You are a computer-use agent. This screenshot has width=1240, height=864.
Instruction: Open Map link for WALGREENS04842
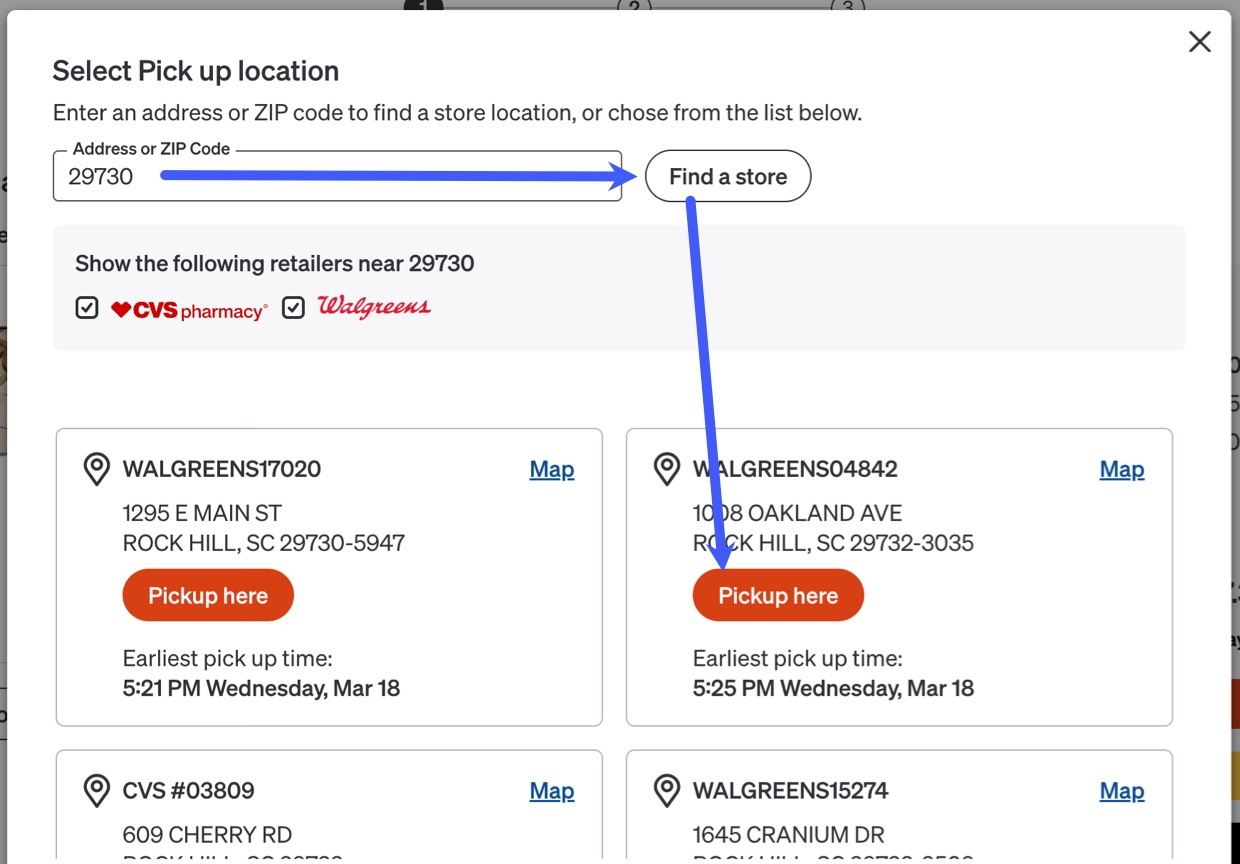[x=1122, y=469]
